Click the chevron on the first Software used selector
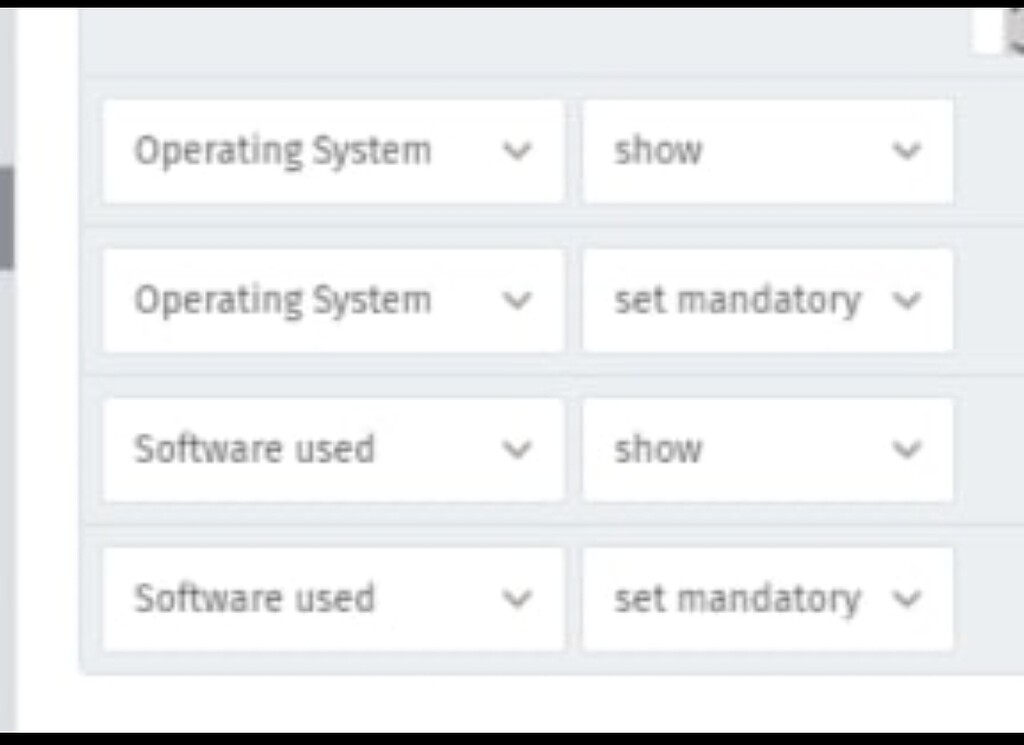The height and width of the screenshot is (745, 1024). [x=518, y=450]
